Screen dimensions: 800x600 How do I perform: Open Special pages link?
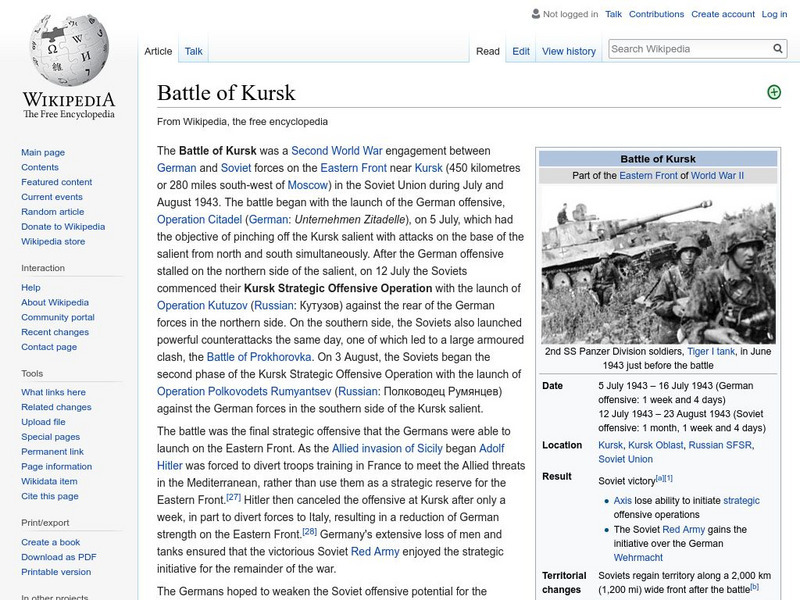tap(51, 436)
